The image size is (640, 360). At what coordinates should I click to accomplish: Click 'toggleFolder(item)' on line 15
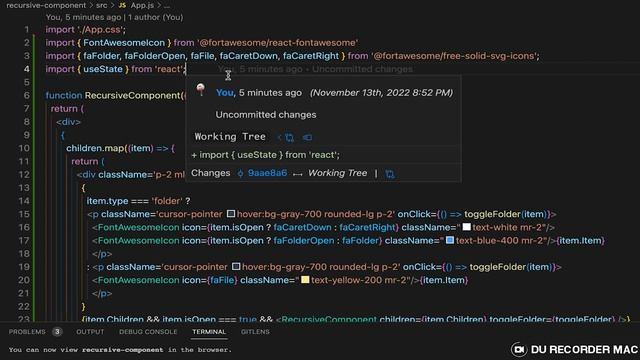pyautogui.click(x=506, y=214)
